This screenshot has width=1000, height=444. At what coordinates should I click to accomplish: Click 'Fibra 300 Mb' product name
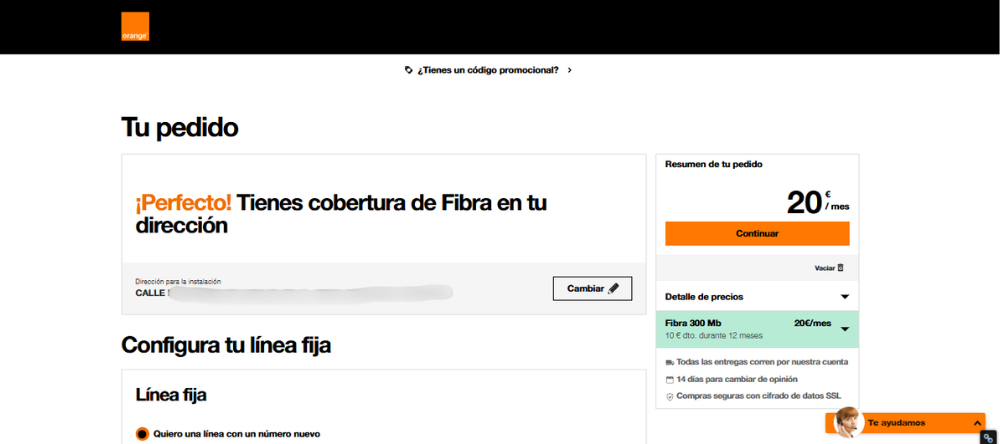point(693,323)
